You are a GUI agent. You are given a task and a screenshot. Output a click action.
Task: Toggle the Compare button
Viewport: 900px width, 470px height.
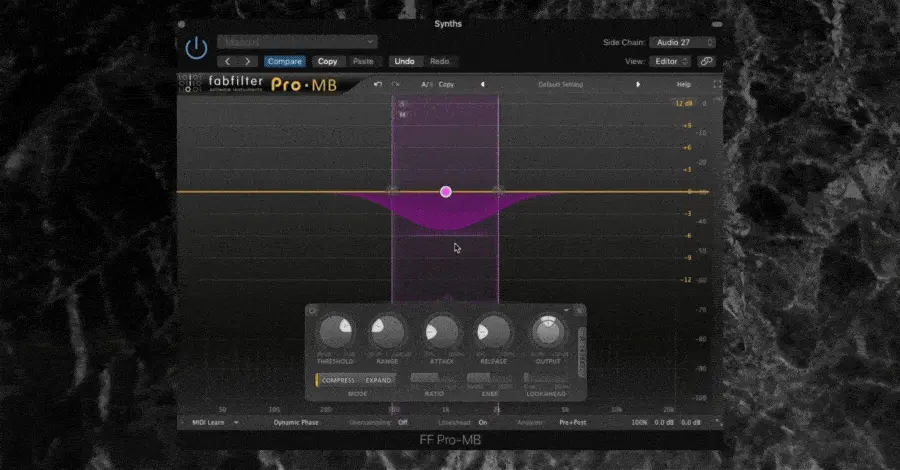coord(285,61)
